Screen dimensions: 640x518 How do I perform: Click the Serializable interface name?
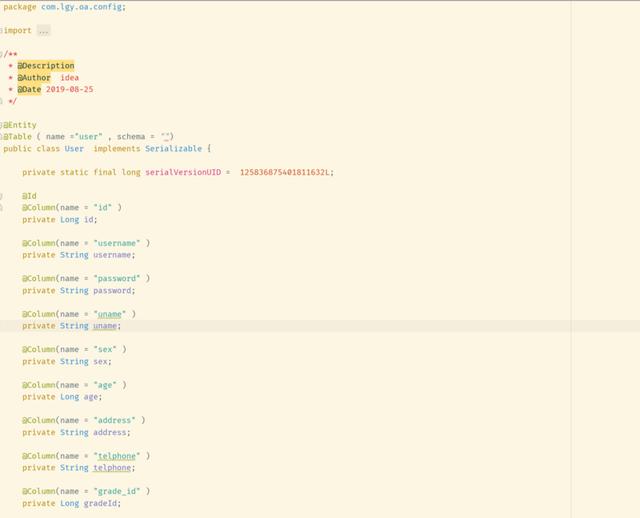tap(173, 149)
